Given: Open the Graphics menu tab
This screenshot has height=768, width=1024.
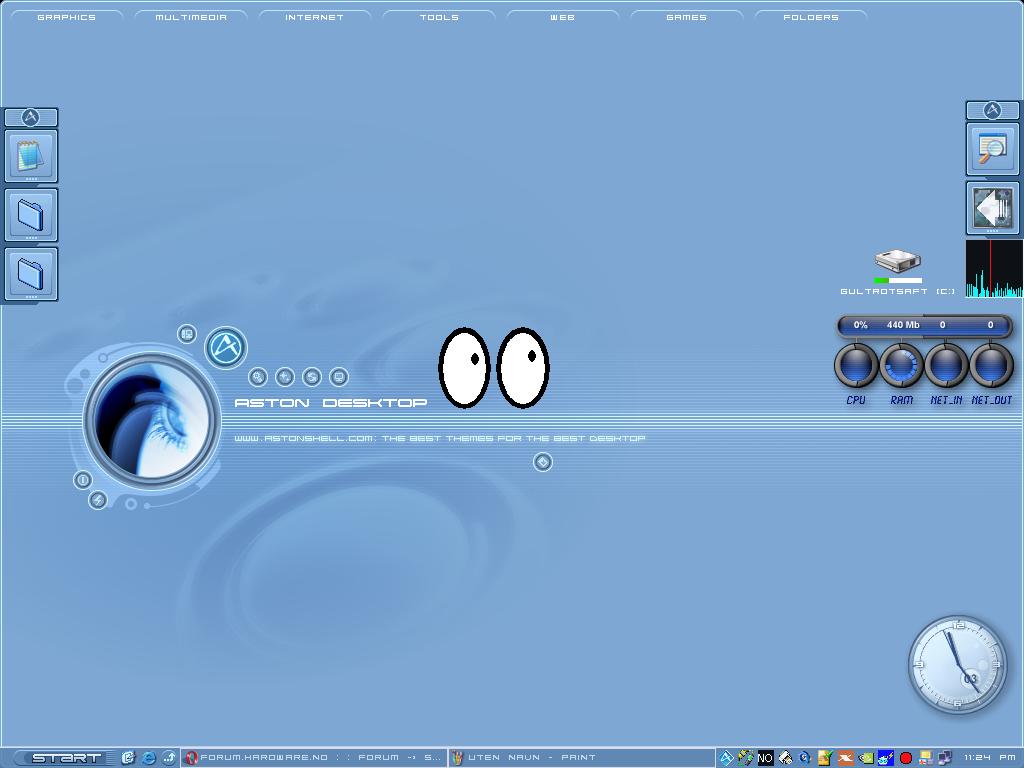Looking at the screenshot, I should (x=66, y=17).
